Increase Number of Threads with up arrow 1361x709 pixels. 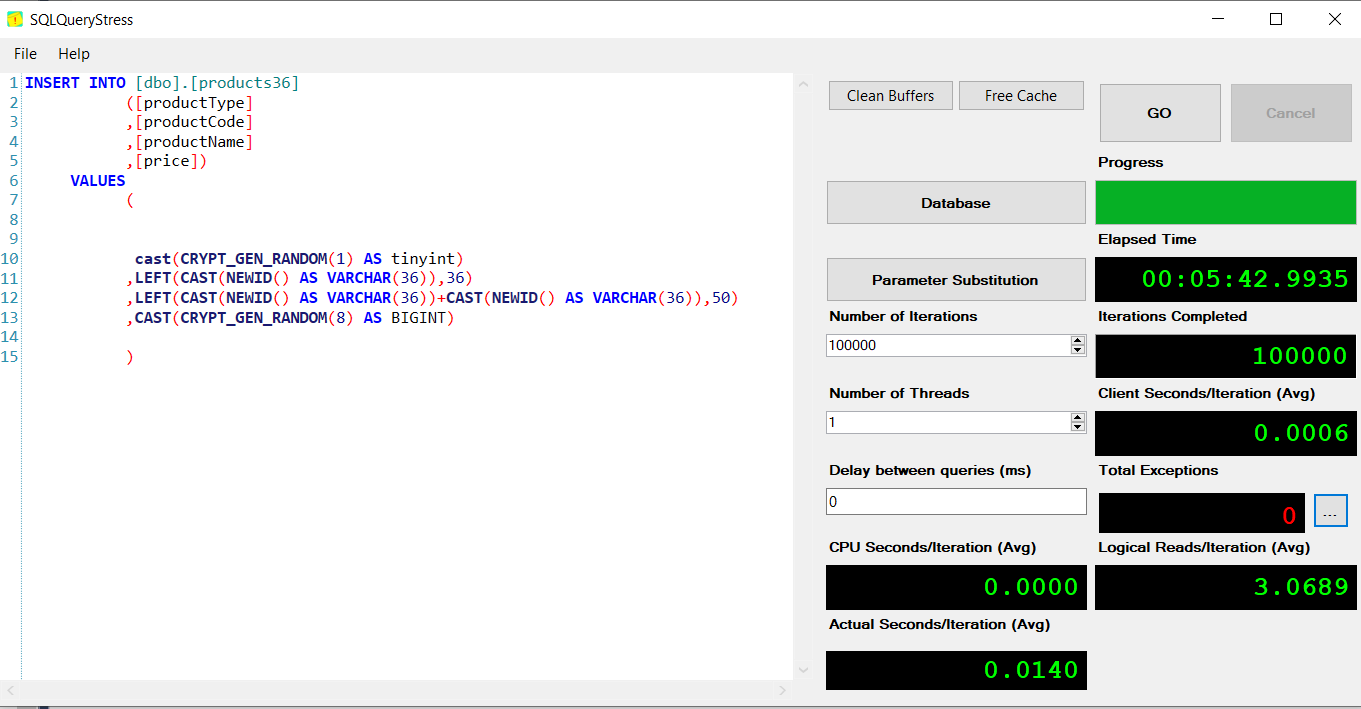pyautogui.click(x=1078, y=417)
